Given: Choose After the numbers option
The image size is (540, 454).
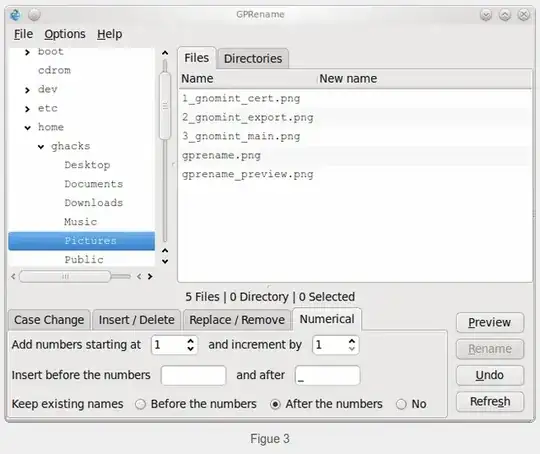Looking at the screenshot, I should tap(275, 404).
